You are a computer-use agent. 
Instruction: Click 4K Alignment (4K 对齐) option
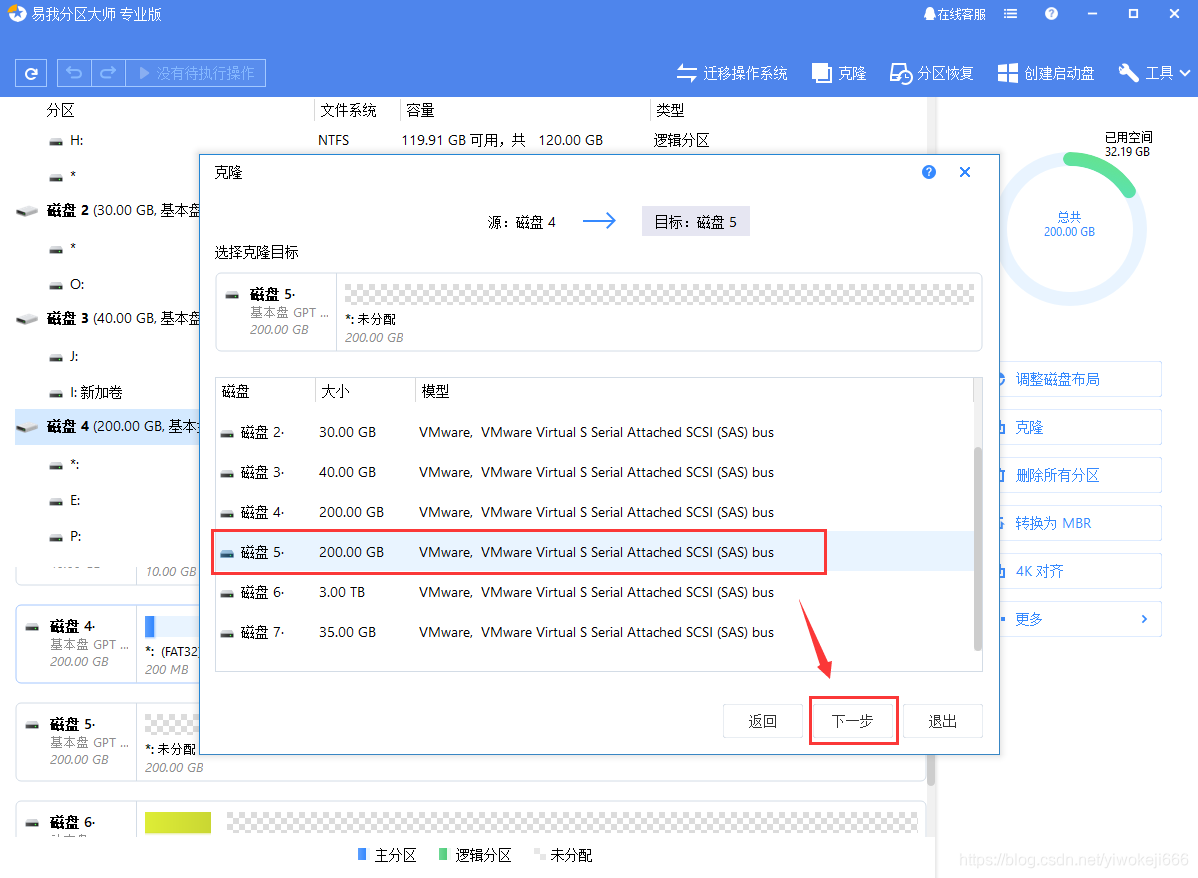click(1080, 571)
